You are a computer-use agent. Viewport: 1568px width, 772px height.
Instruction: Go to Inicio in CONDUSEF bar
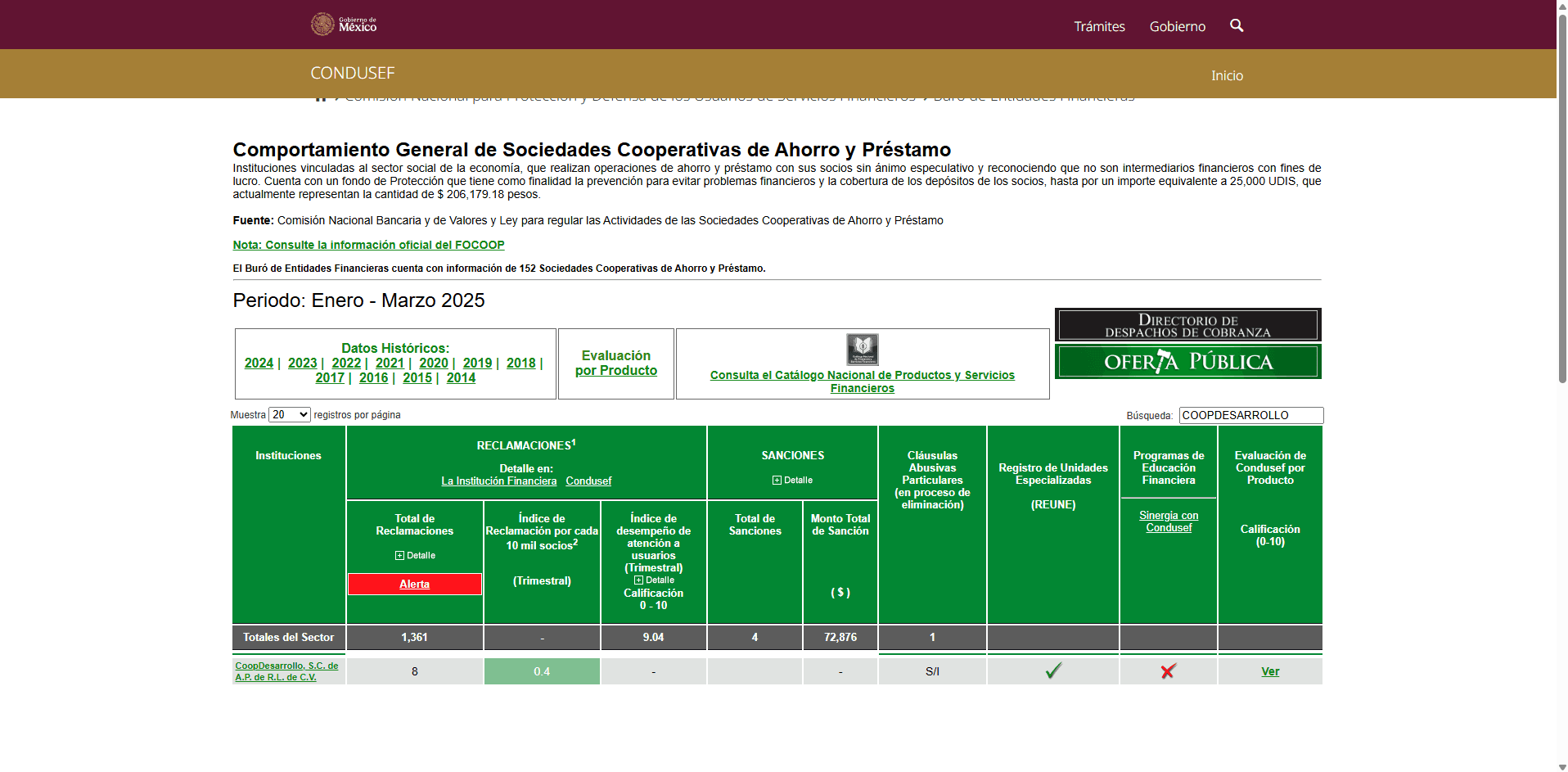tap(1227, 75)
